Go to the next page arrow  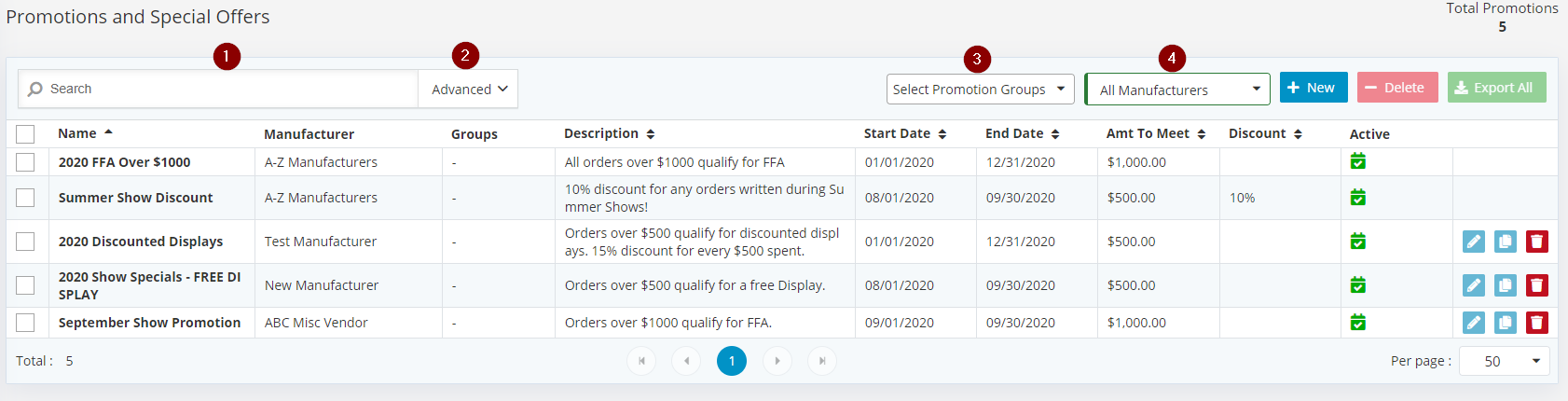tap(777, 361)
